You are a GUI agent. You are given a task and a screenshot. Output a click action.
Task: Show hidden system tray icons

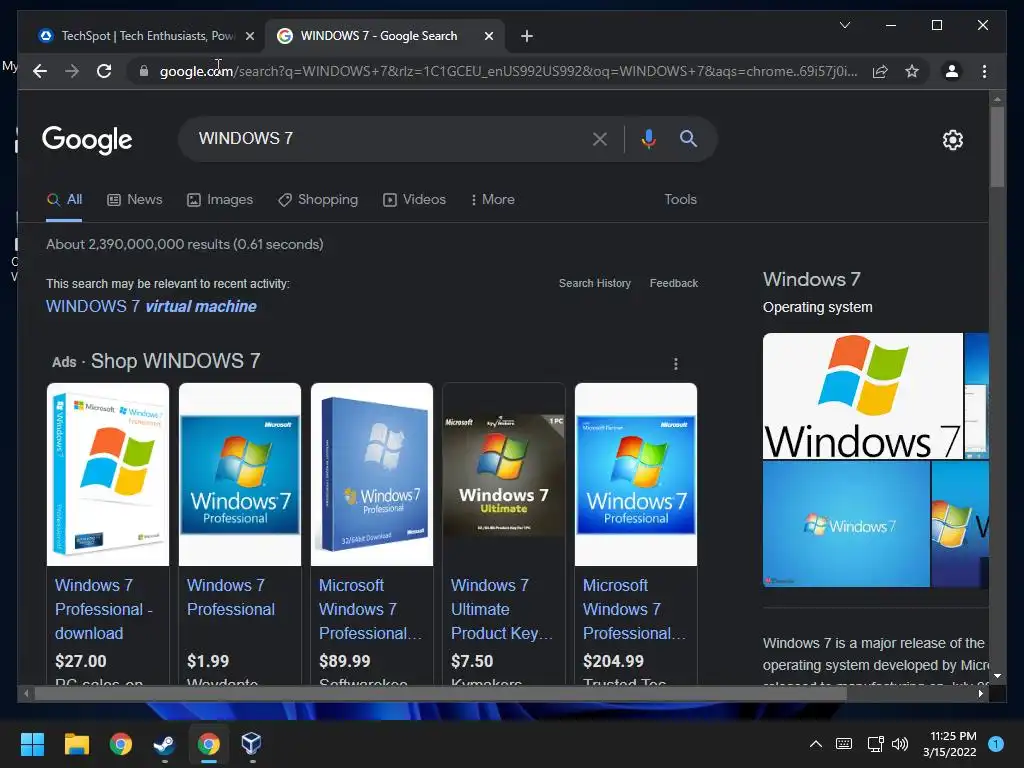coord(816,744)
